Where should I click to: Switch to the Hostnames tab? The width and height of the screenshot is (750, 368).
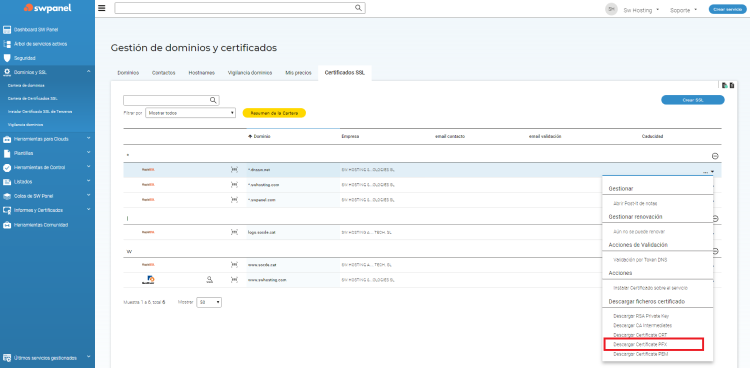[x=201, y=73]
